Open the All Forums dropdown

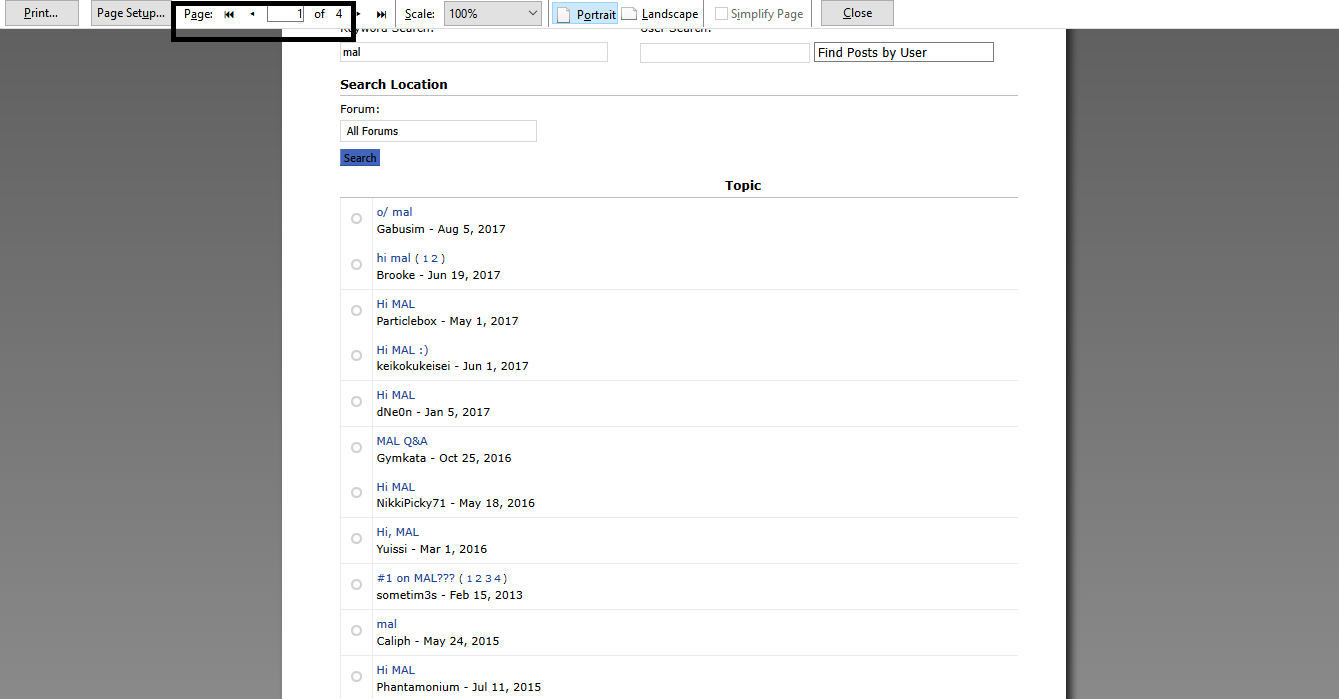438,131
